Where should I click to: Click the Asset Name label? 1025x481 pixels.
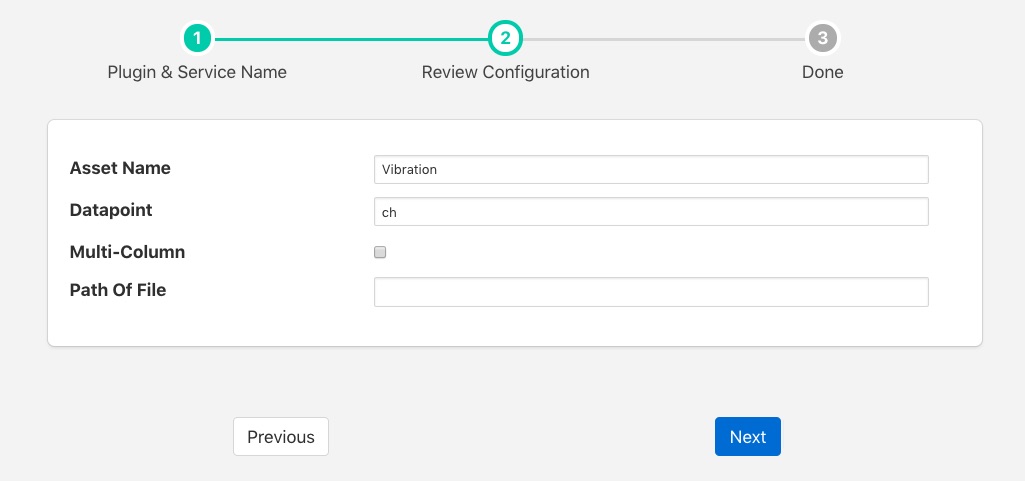[120, 168]
